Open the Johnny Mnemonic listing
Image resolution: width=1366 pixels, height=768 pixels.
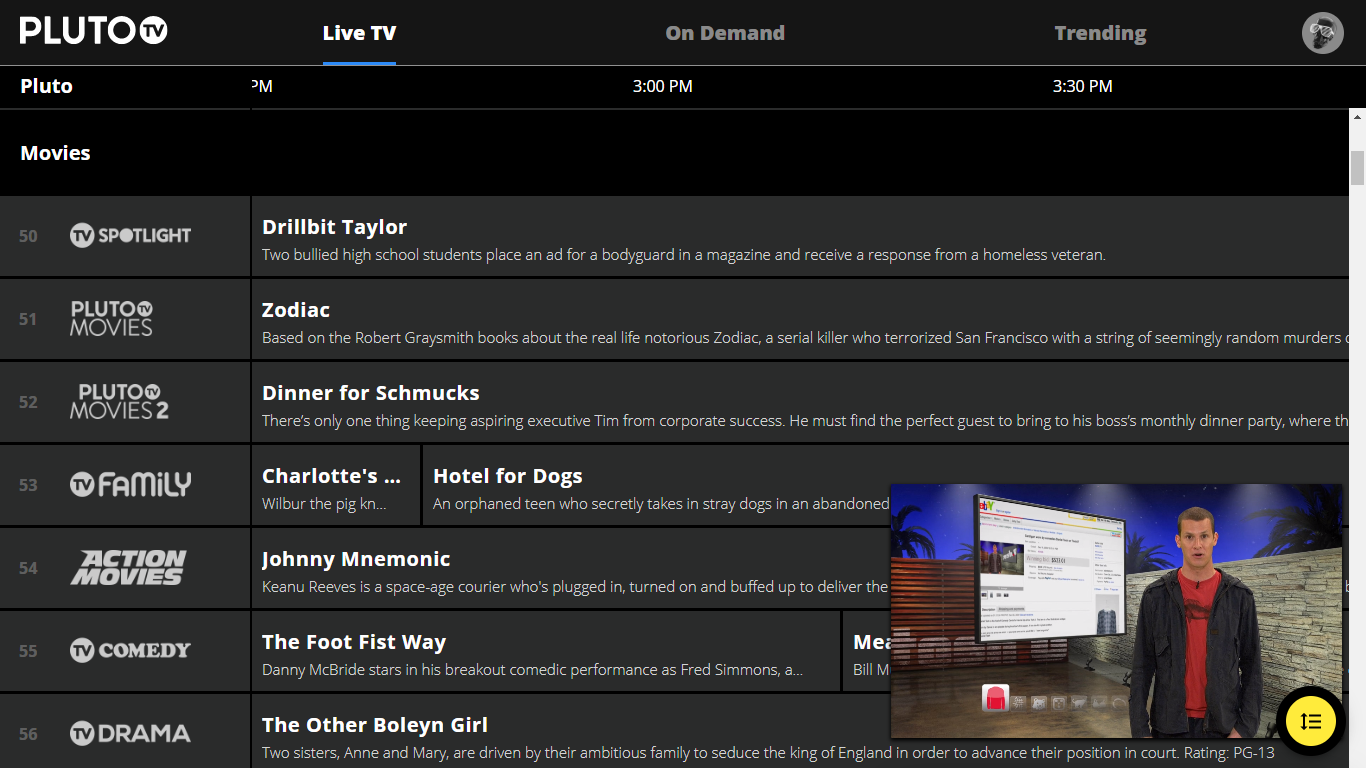point(571,568)
